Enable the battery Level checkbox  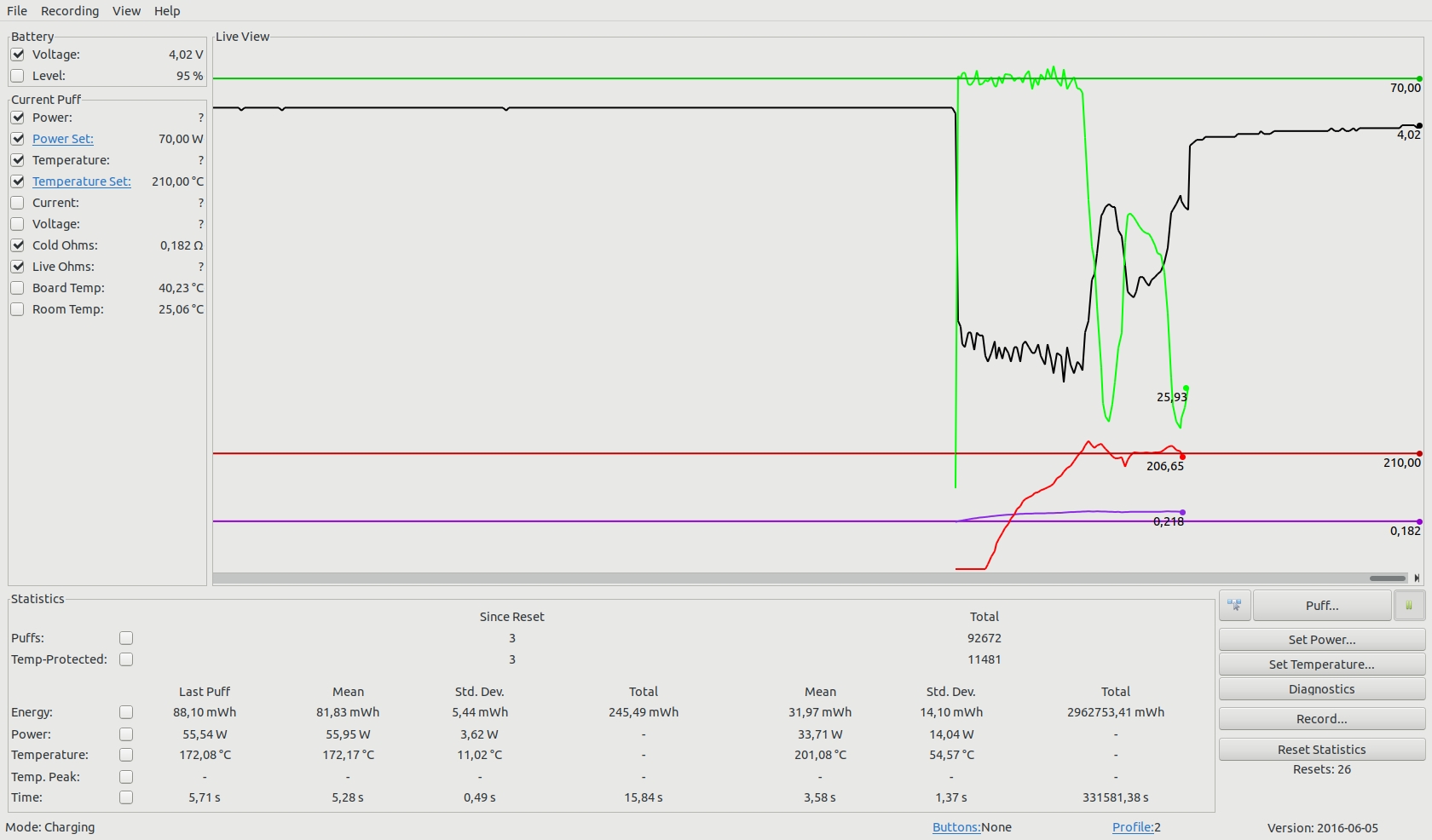point(17,76)
